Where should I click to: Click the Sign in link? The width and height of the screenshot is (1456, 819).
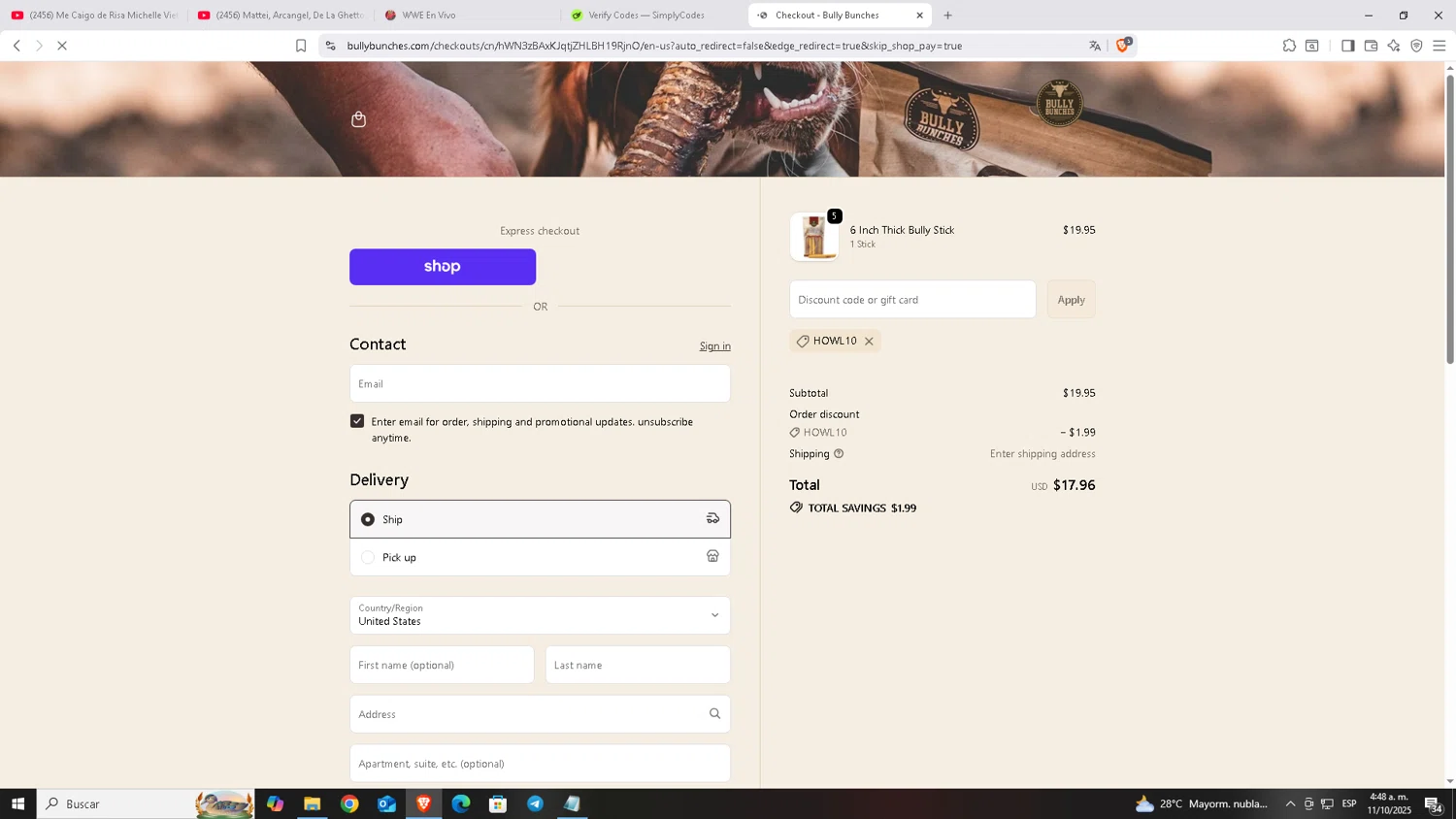[x=715, y=346]
